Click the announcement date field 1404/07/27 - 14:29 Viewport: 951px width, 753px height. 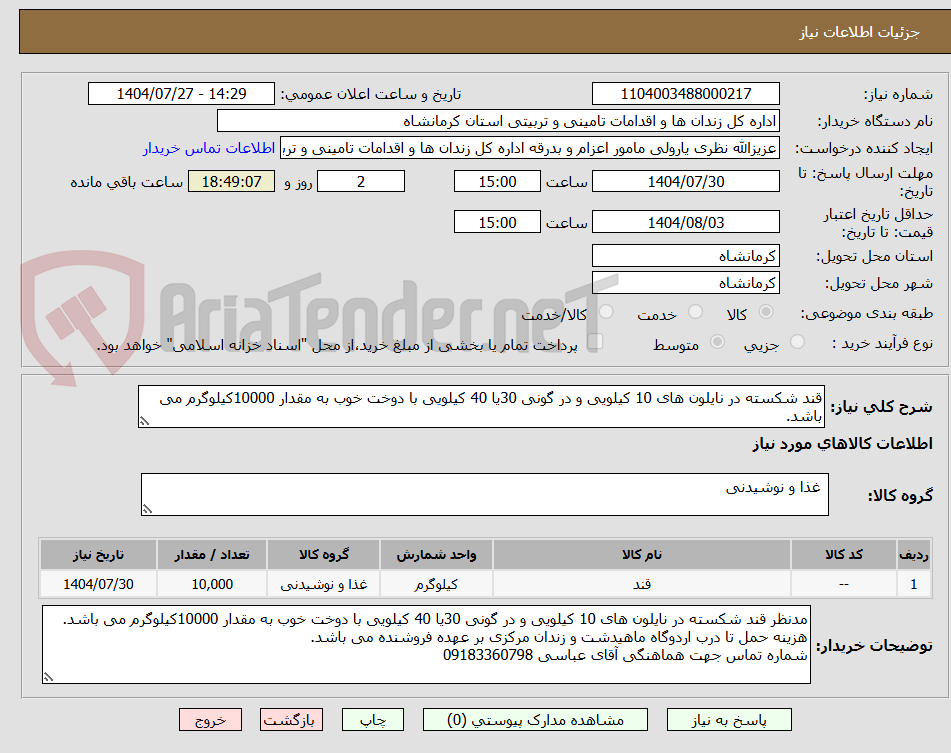coord(181,94)
